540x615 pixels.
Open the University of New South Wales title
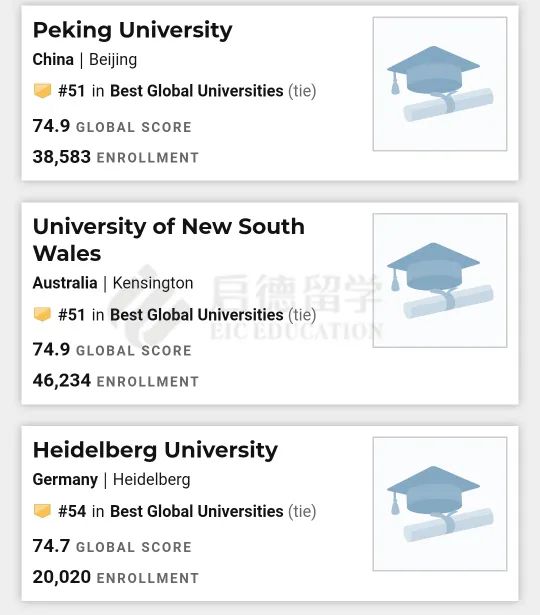169,240
